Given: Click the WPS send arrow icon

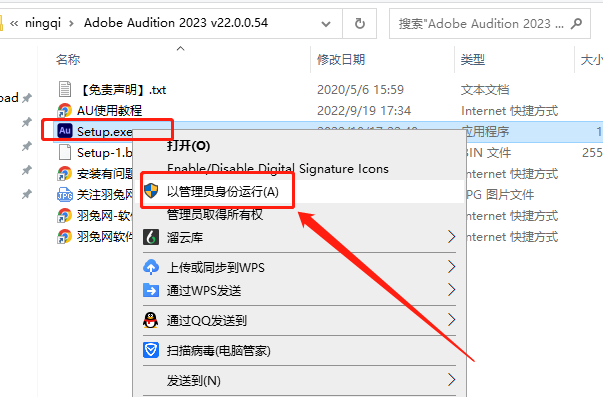Looking at the screenshot, I should pos(151,290).
